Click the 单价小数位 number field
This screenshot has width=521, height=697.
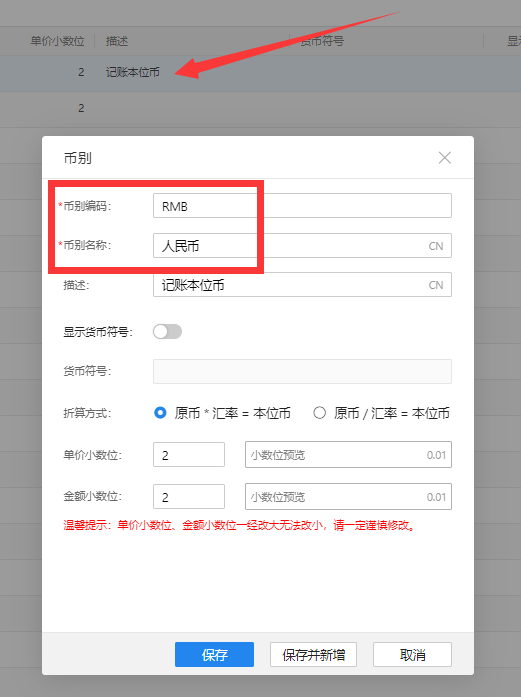[x=189, y=455]
